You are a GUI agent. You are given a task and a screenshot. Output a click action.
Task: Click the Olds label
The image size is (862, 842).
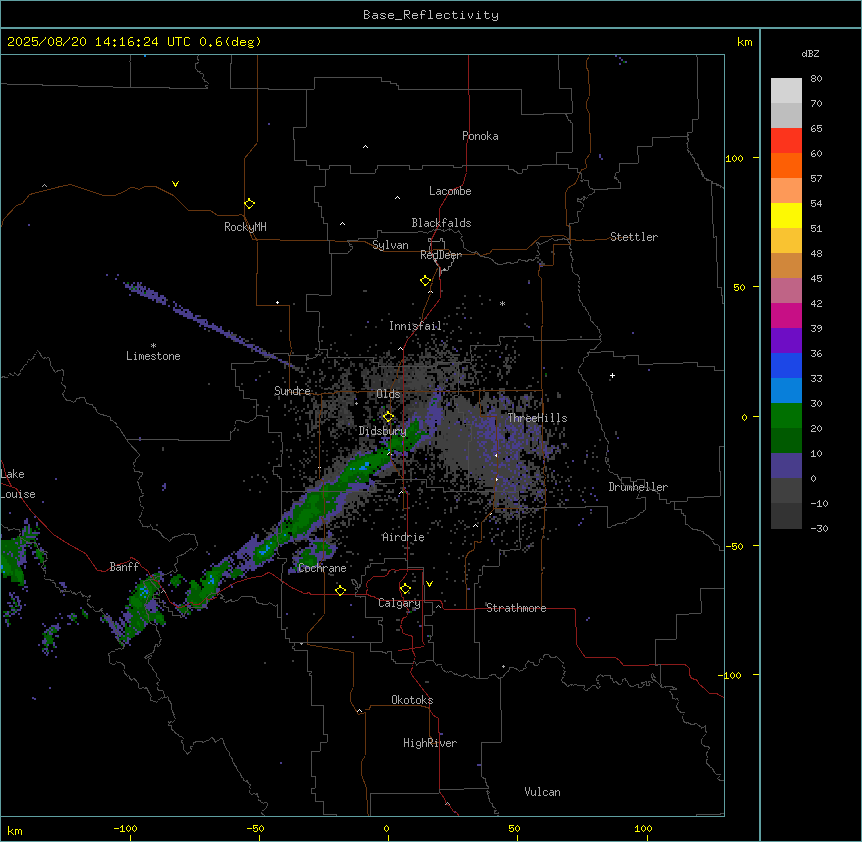tap(388, 394)
